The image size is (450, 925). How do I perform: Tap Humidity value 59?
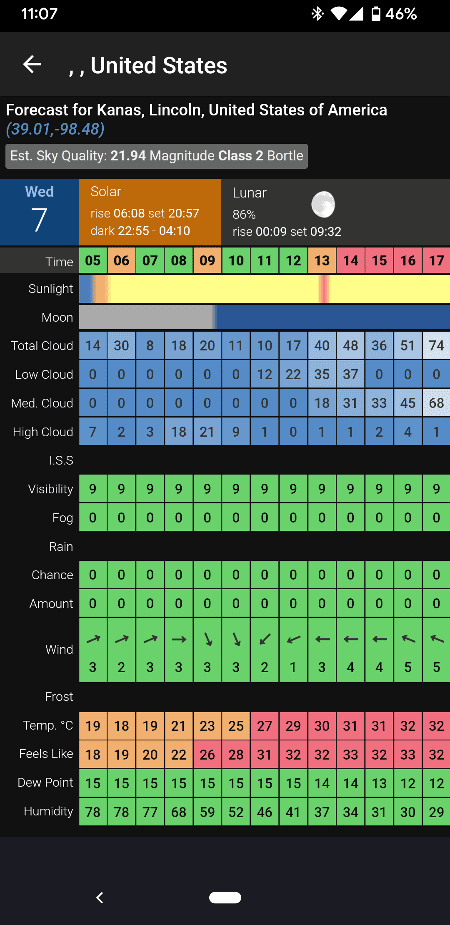(207, 811)
